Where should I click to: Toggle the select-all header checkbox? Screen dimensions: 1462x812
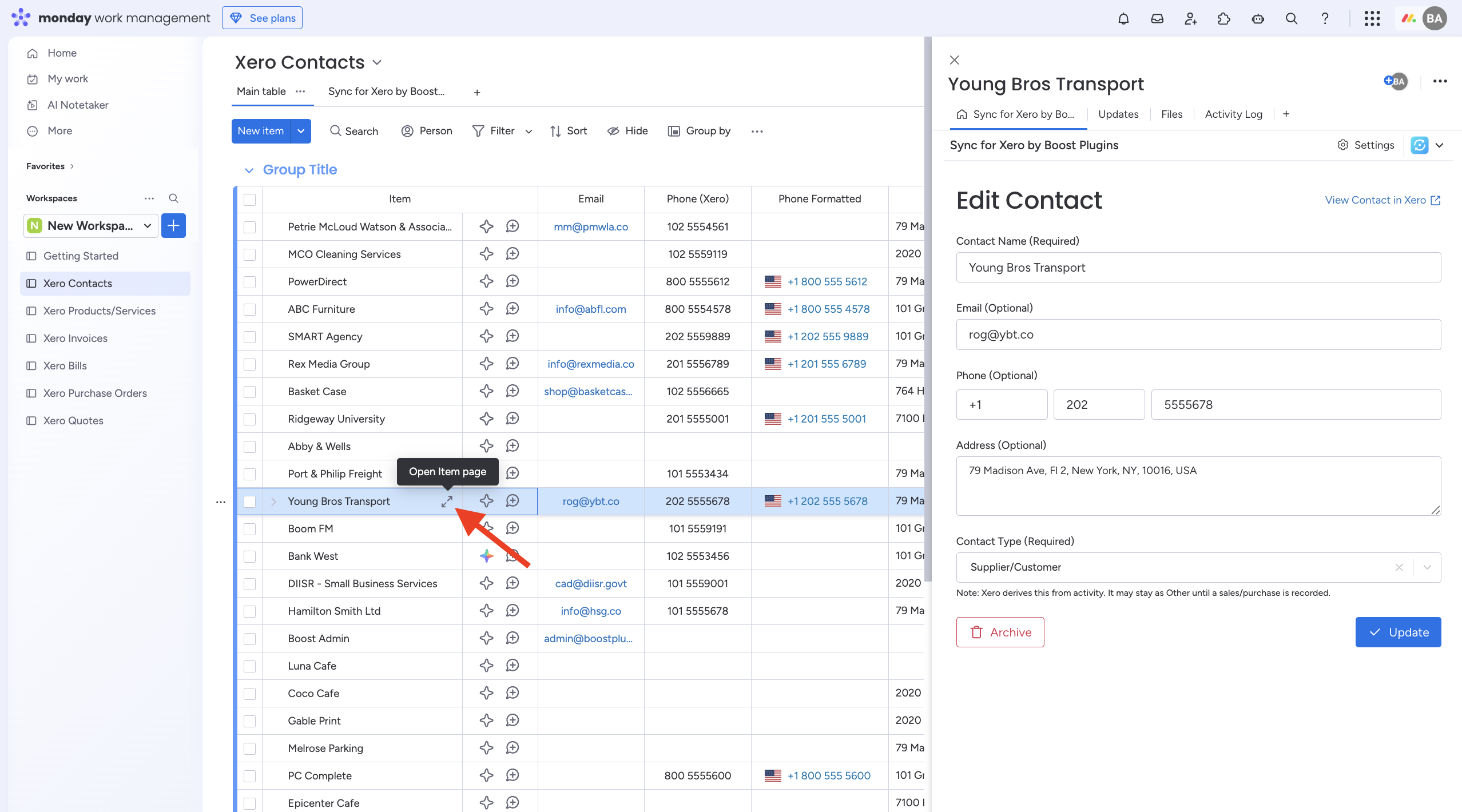249,200
